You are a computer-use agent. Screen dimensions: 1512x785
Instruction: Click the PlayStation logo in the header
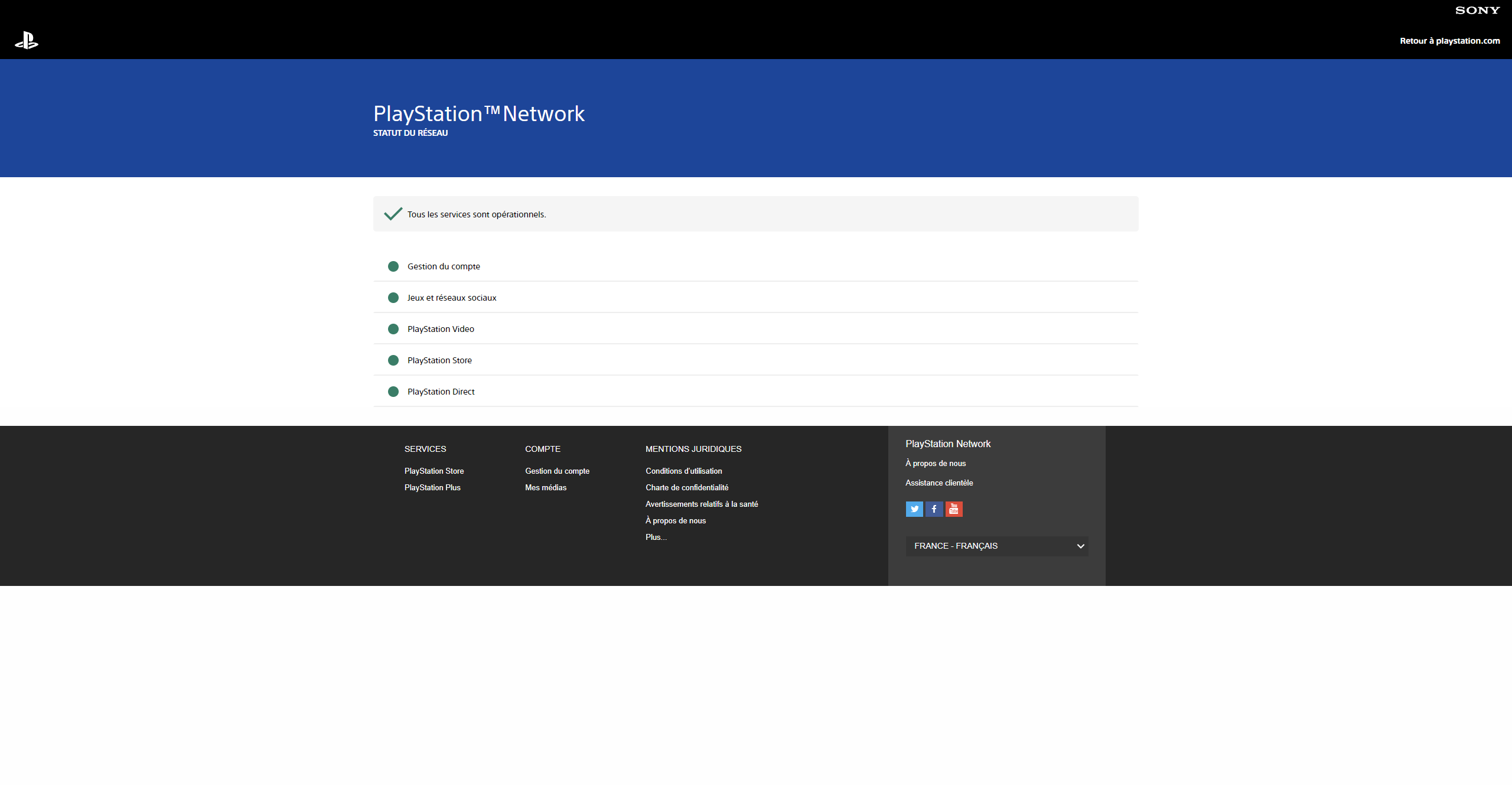[27, 41]
